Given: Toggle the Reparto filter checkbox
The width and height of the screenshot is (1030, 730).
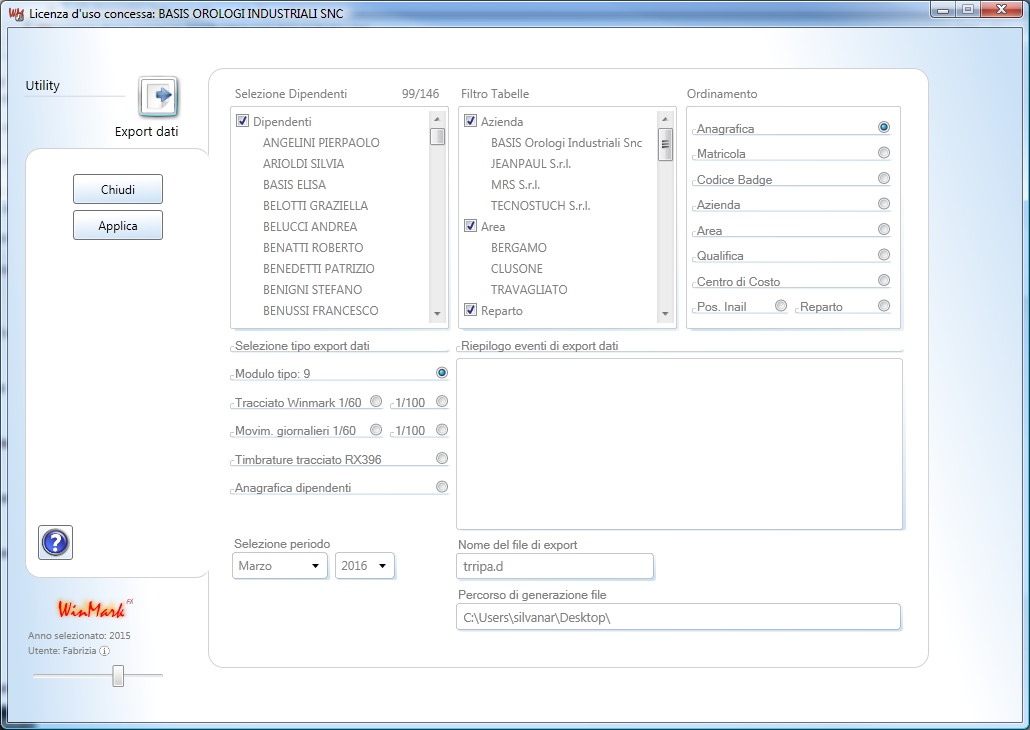Looking at the screenshot, I should click(470, 310).
